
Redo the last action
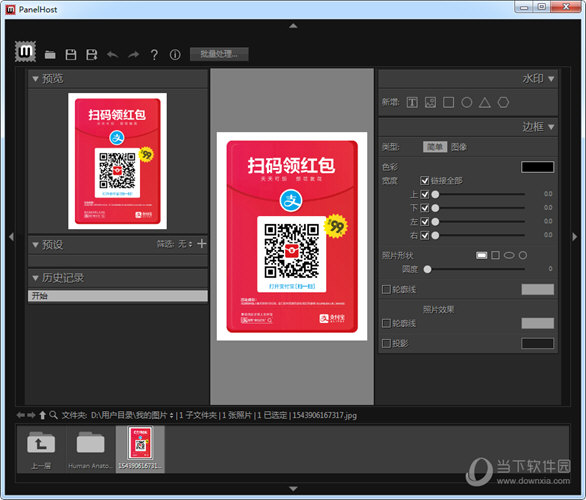coord(133,55)
